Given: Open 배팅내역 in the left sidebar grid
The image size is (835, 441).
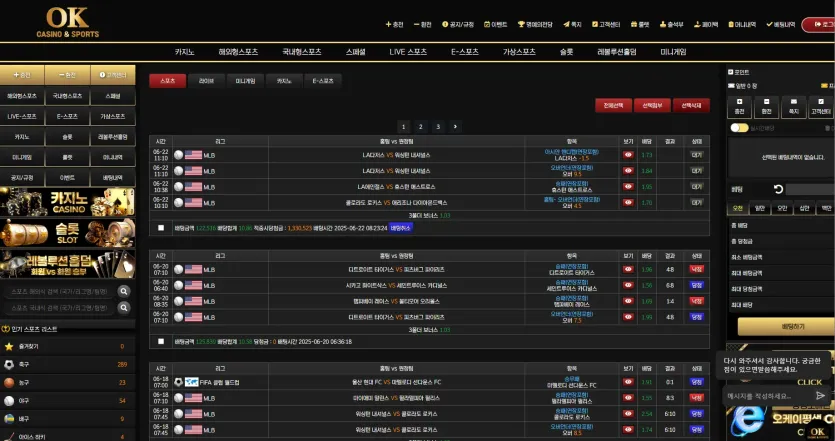Looking at the screenshot, I should coord(113,177).
